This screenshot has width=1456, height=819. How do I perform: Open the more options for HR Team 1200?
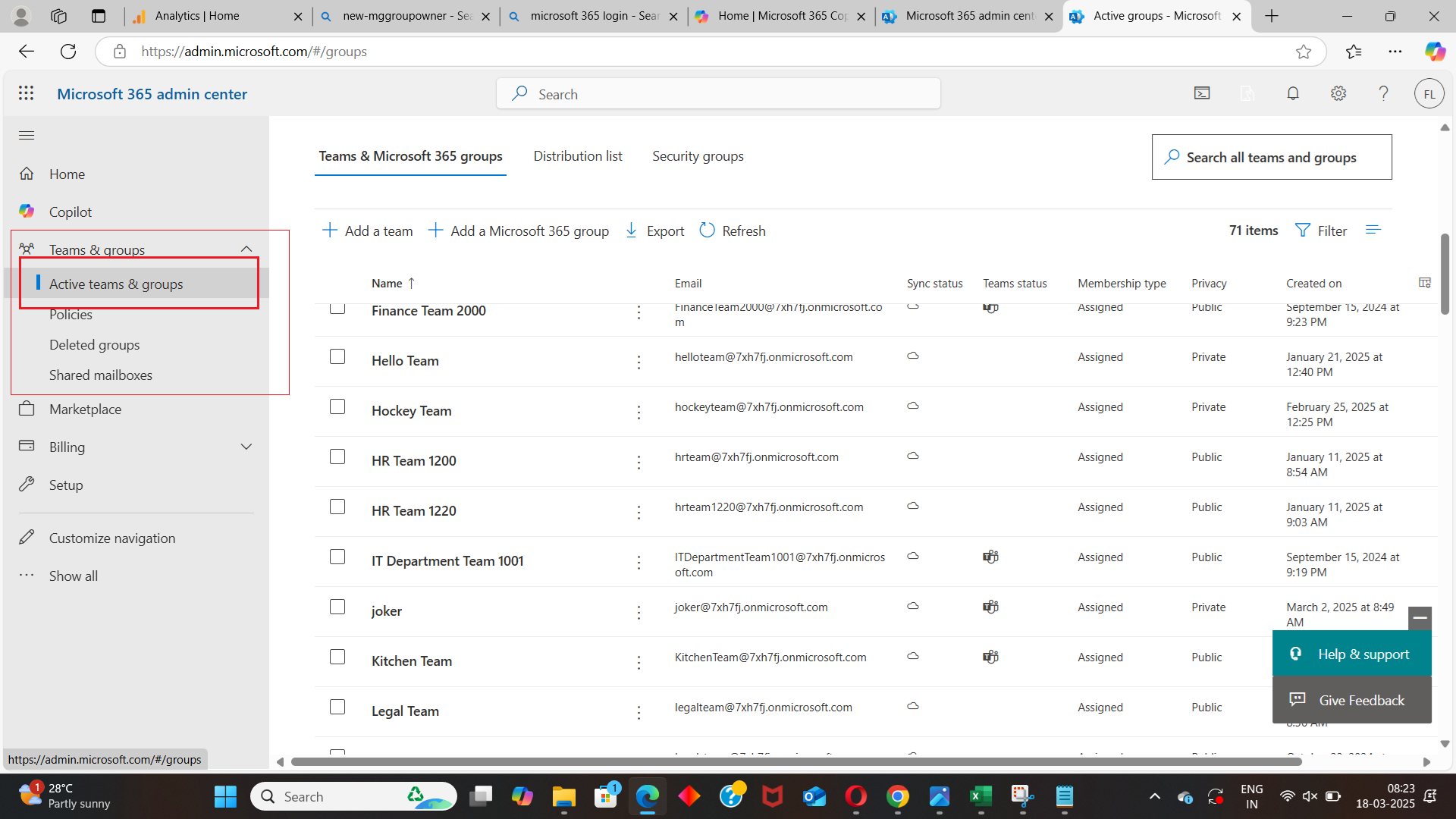coord(639,463)
